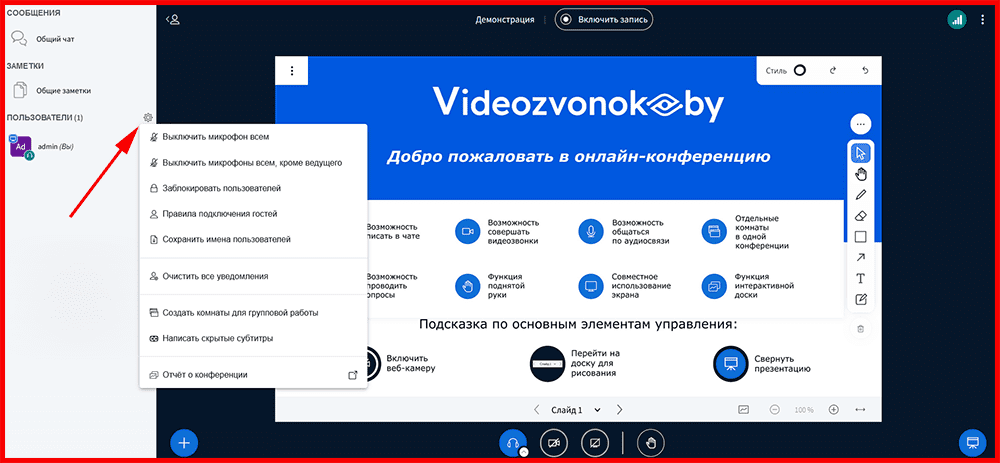
Task: Select Написать скрытые субтитры
Action: (x=253, y=338)
